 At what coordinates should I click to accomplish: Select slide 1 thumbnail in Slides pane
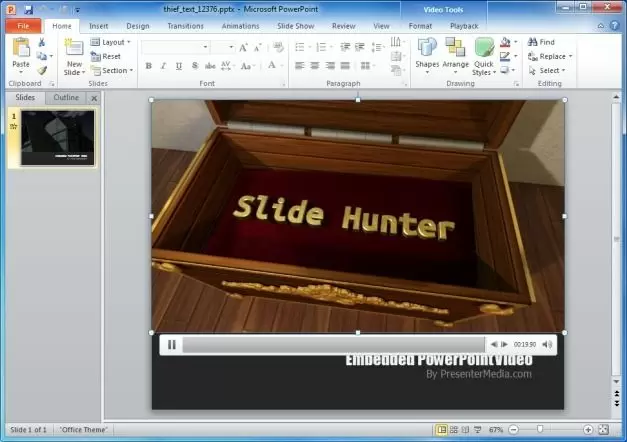tap(57, 137)
